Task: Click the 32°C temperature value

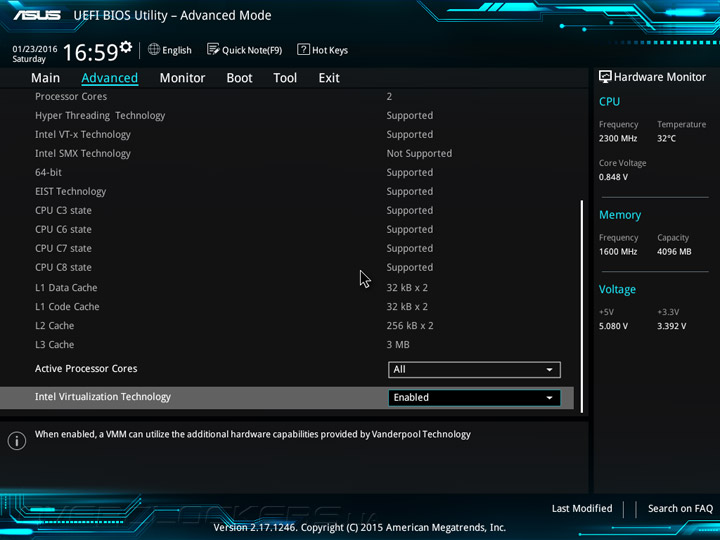Action: [x=666, y=138]
